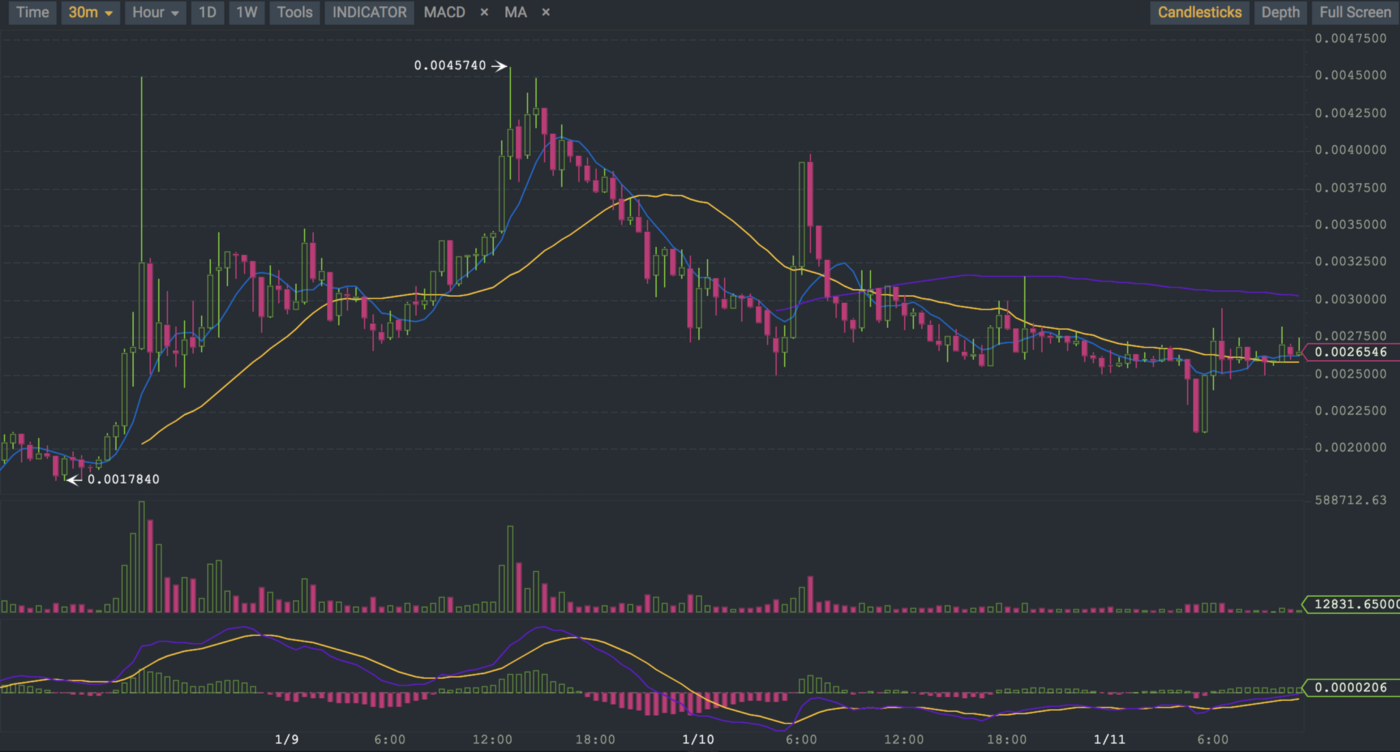Click the 0.0040000 price axis label
The width and height of the screenshot is (1400, 752).
click(x=1351, y=151)
